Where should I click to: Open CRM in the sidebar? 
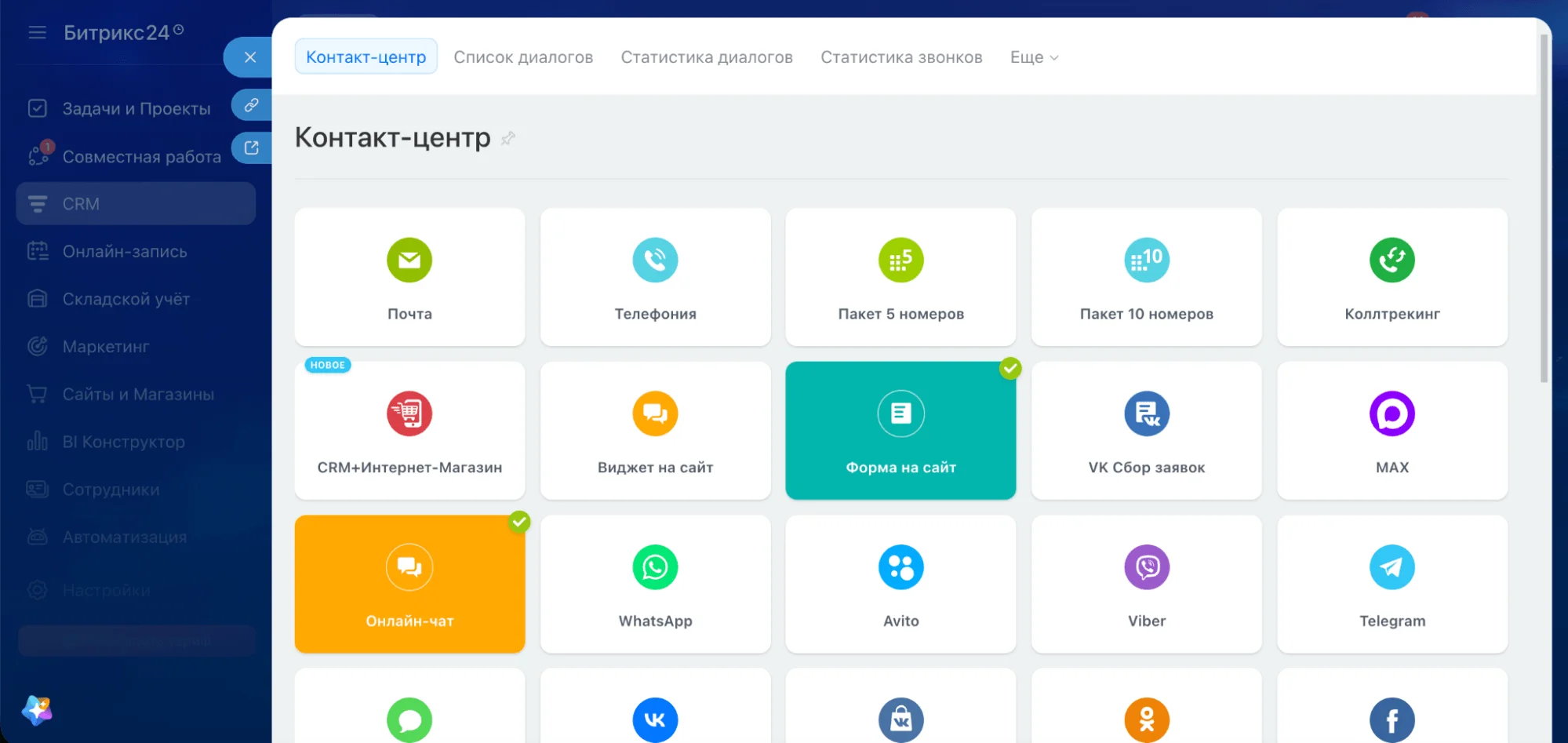coord(136,204)
